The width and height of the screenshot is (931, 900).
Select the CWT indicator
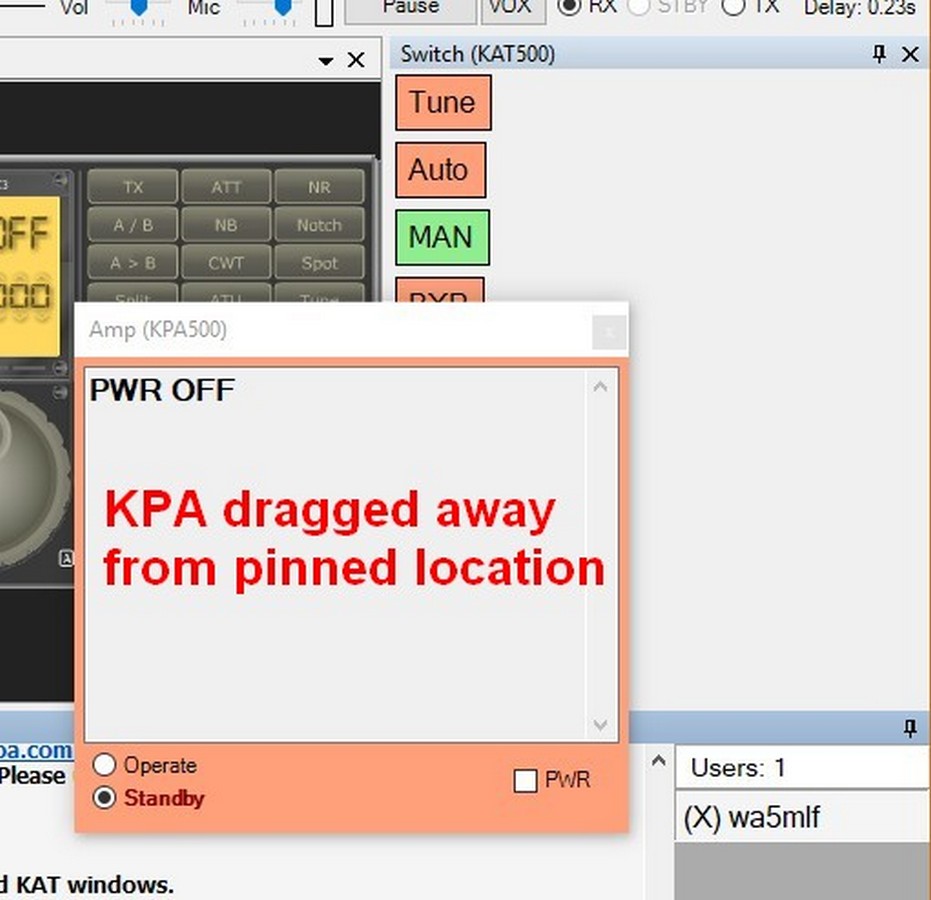226,263
